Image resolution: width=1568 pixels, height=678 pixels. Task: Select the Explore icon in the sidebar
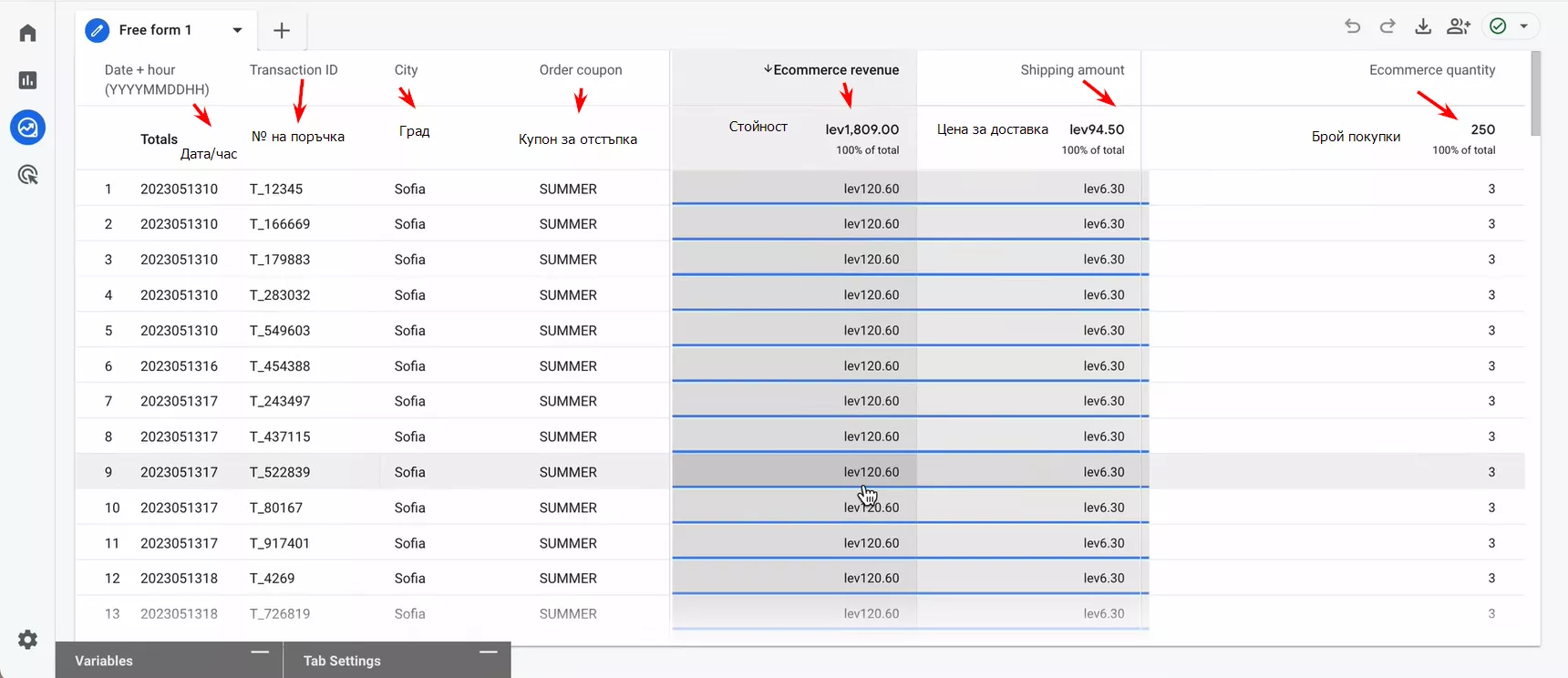click(27, 128)
